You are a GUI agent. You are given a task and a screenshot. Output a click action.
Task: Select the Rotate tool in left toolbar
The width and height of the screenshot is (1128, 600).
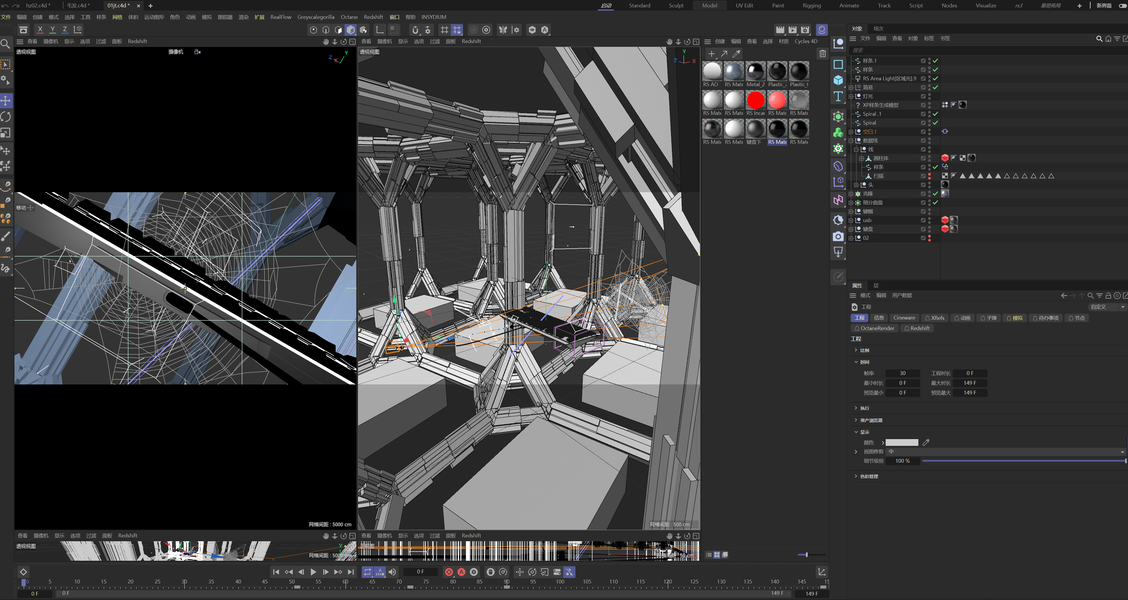coord(6,117)
